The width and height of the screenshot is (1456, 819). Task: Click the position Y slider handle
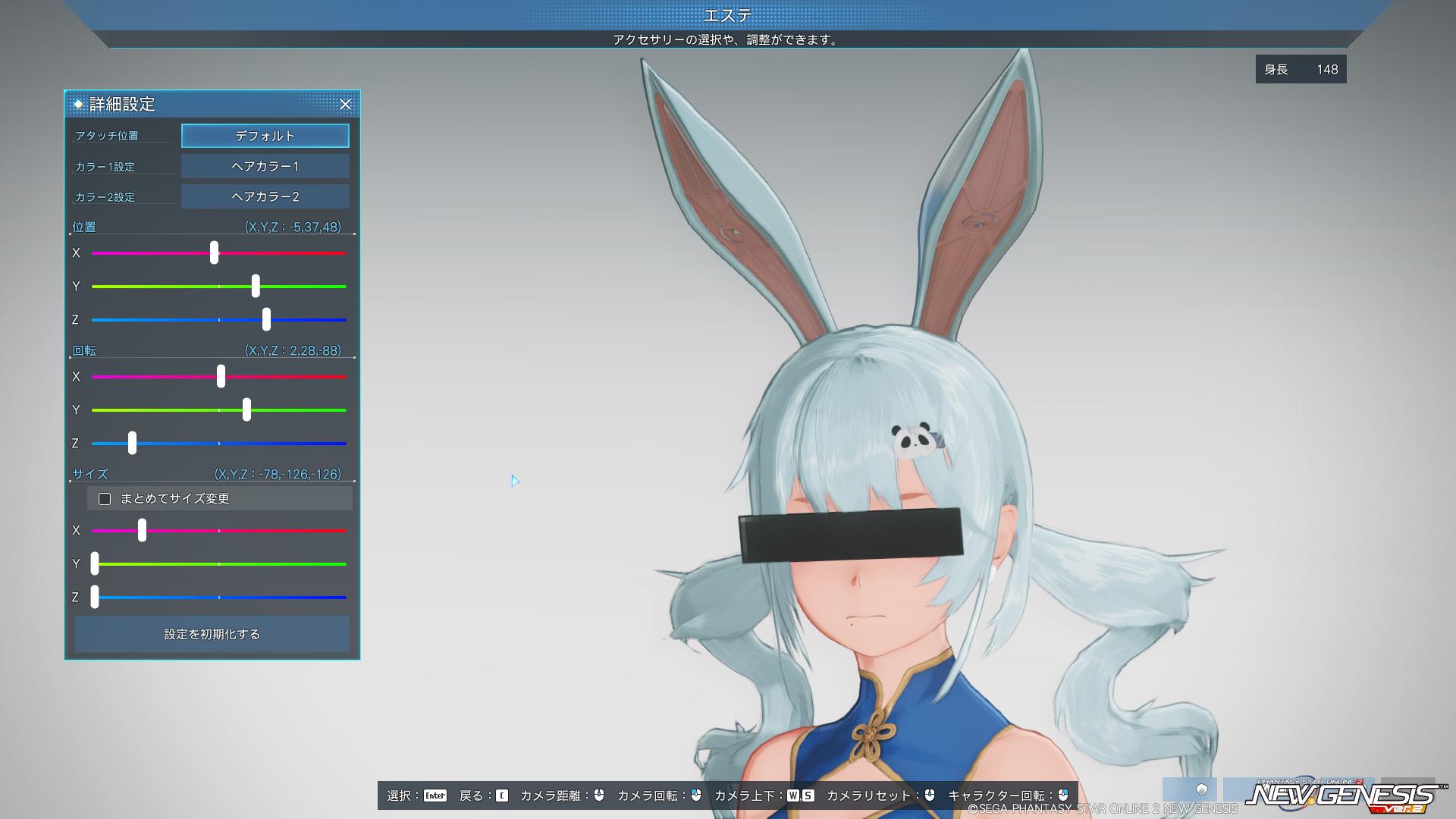[x=256, y=286]
